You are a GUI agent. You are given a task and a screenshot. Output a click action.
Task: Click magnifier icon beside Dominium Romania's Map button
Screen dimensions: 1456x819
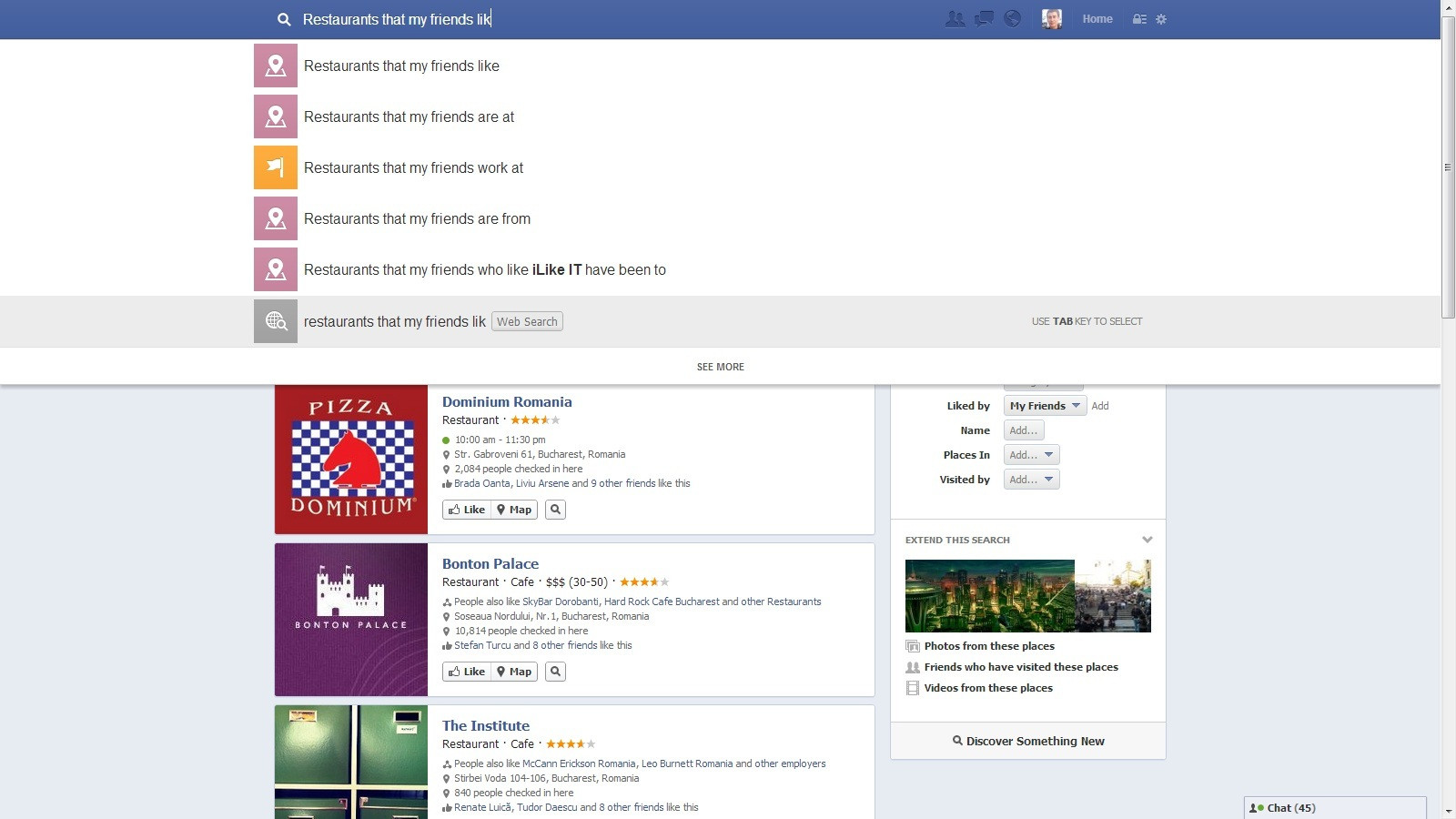point(555,510)
